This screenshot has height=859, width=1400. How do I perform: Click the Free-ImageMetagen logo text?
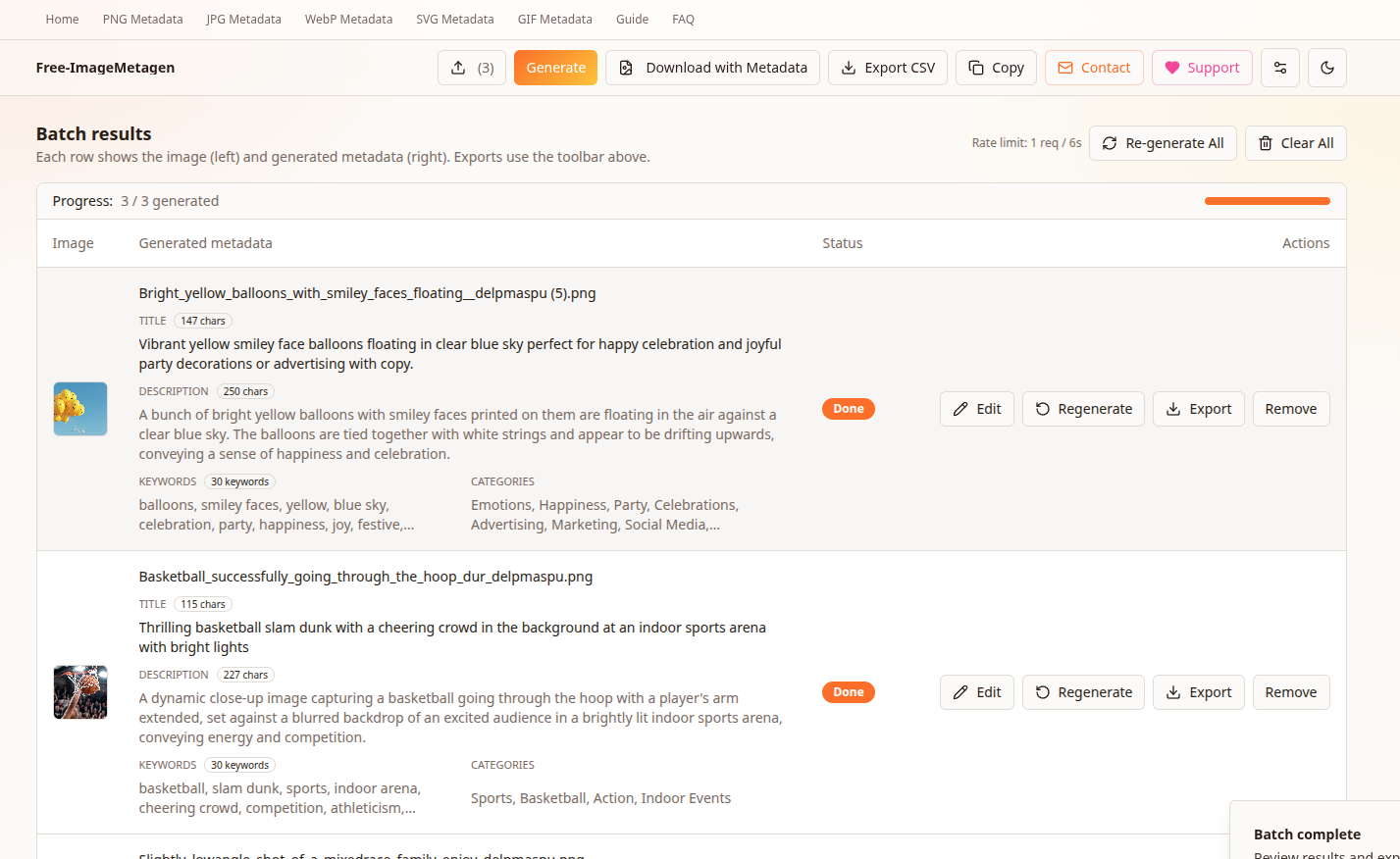105,68
